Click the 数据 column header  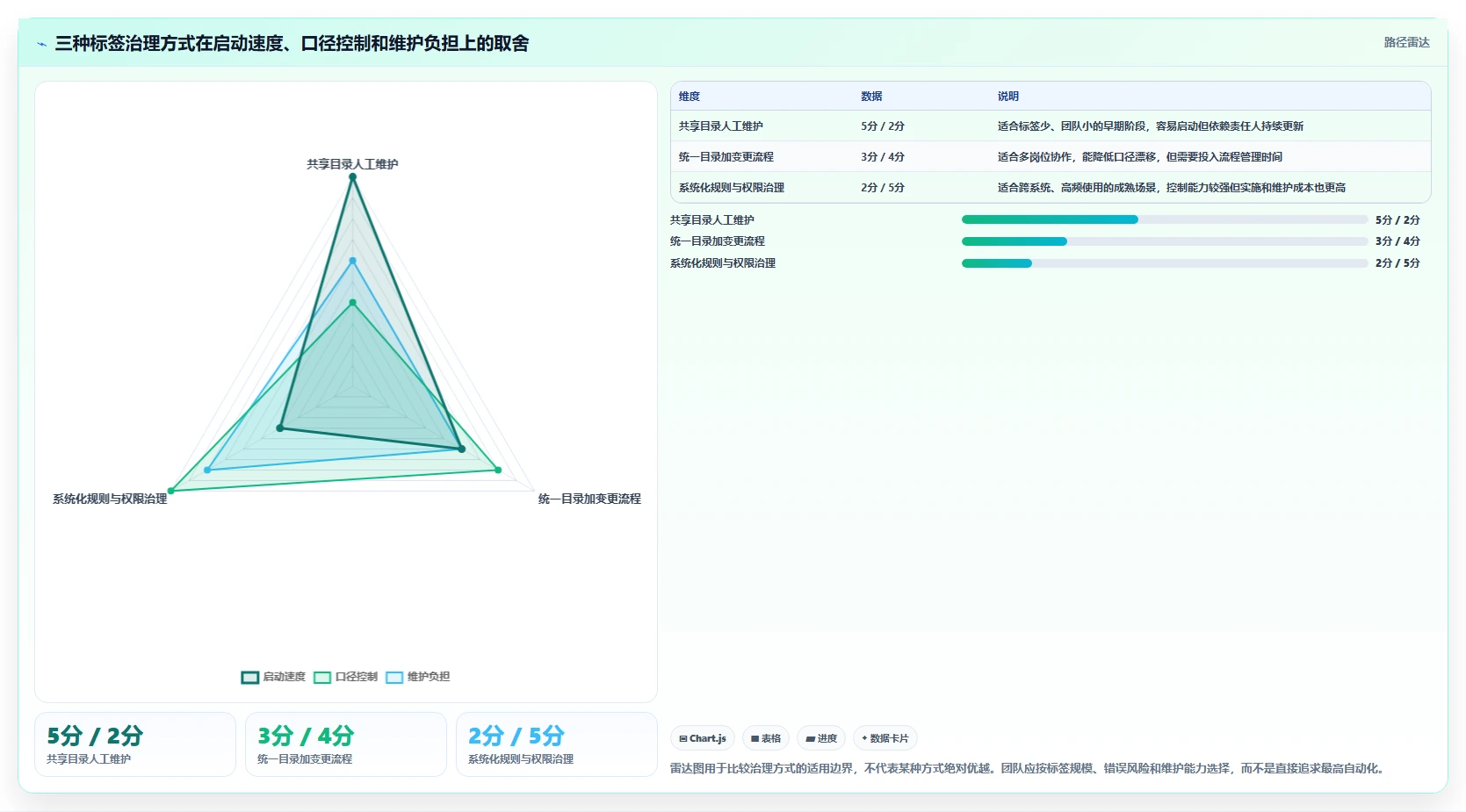pos(871,97)
